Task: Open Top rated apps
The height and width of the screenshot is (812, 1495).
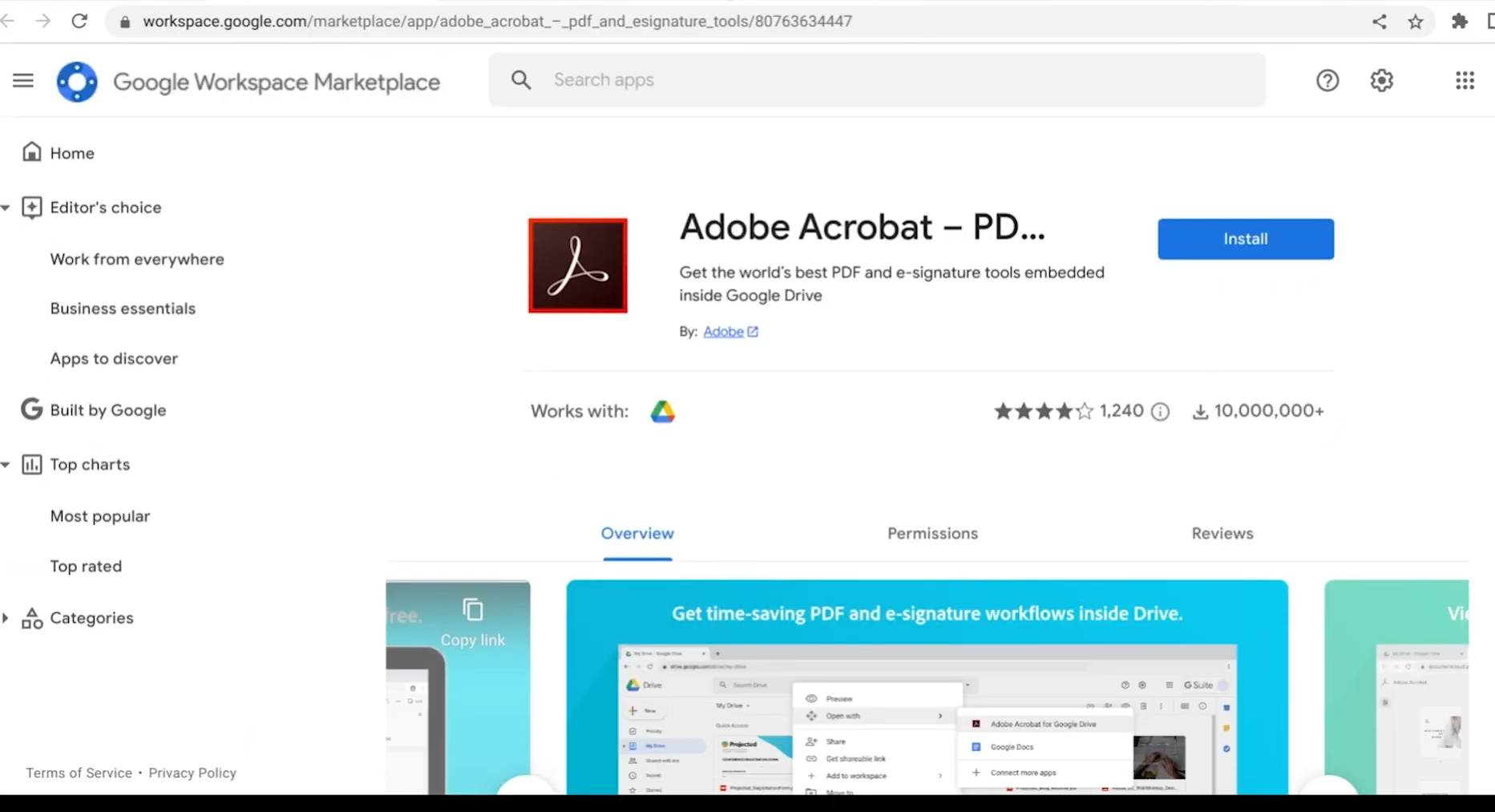Action: pyautogui.click(x=86, y=566)
